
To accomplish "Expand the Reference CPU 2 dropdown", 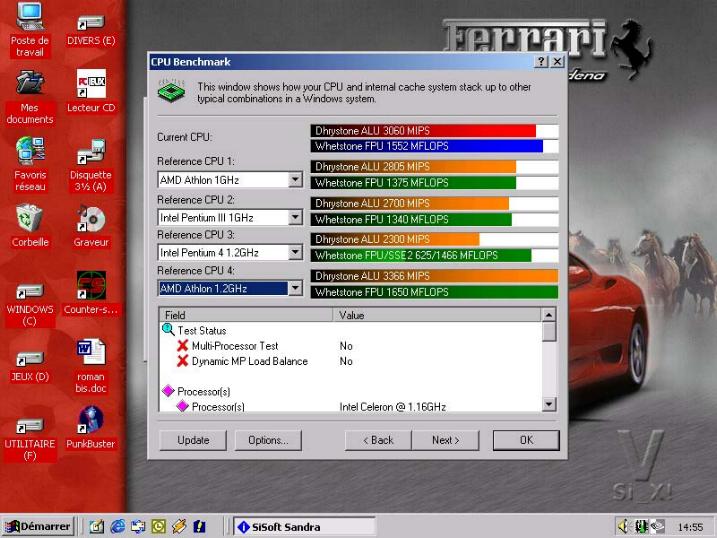I will pyautogui.click(x=295, y=217).
